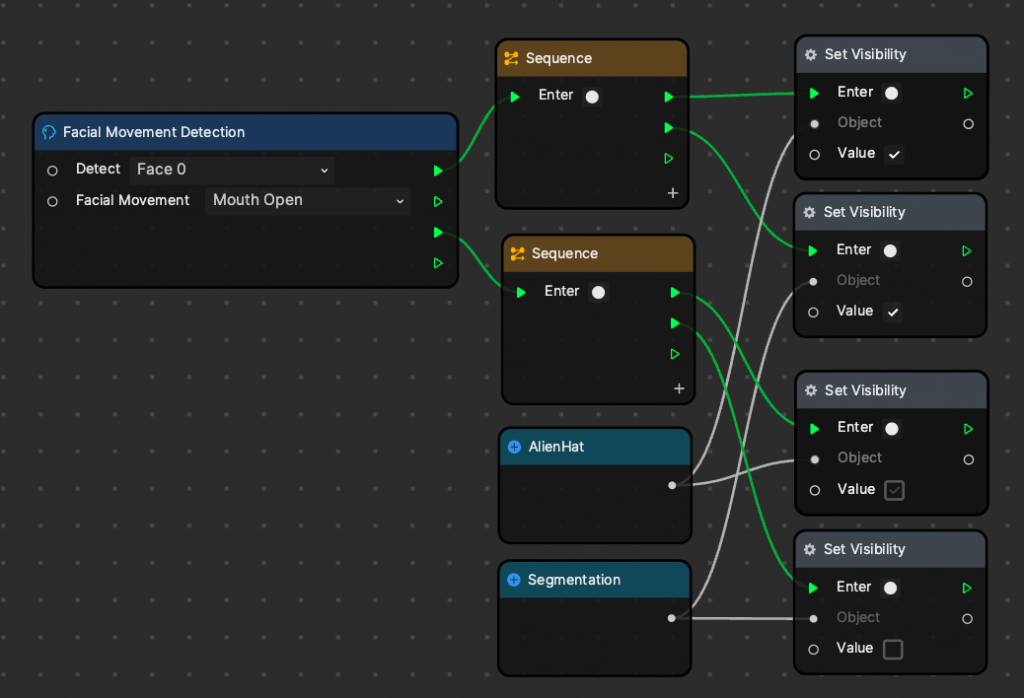Click the Object input port on top Set Visibility
The image size is (1024, 698).
(814, 124)
